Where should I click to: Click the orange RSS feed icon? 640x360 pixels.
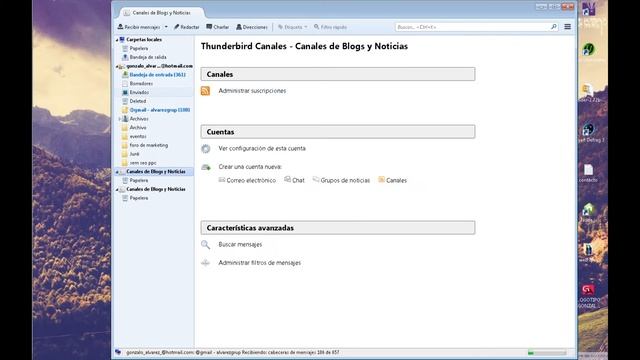pyautogui.click(x=205, y=91)
